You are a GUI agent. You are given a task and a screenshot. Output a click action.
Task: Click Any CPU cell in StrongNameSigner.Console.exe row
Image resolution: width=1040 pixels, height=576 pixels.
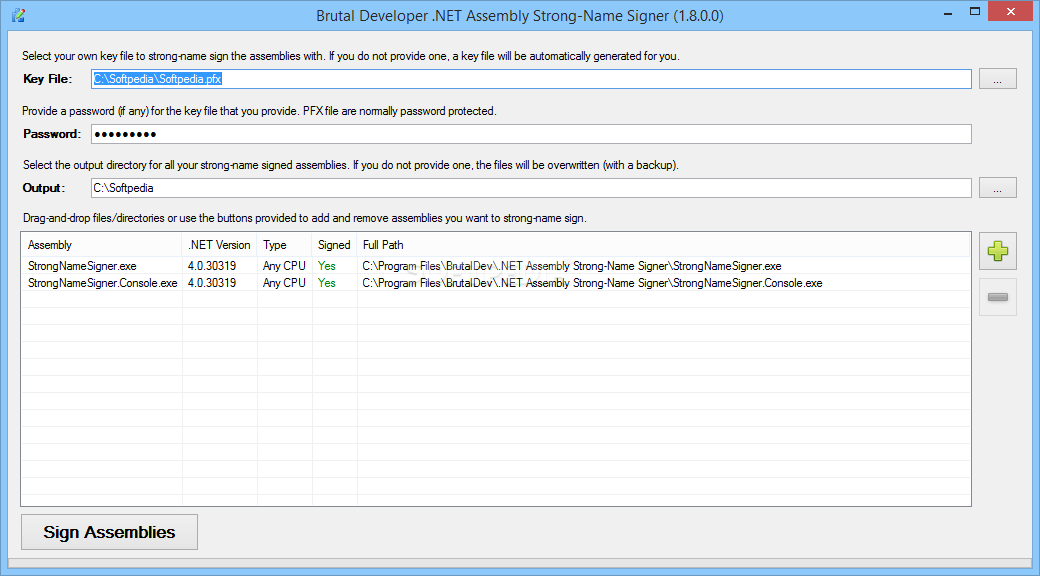coord(285,283)
